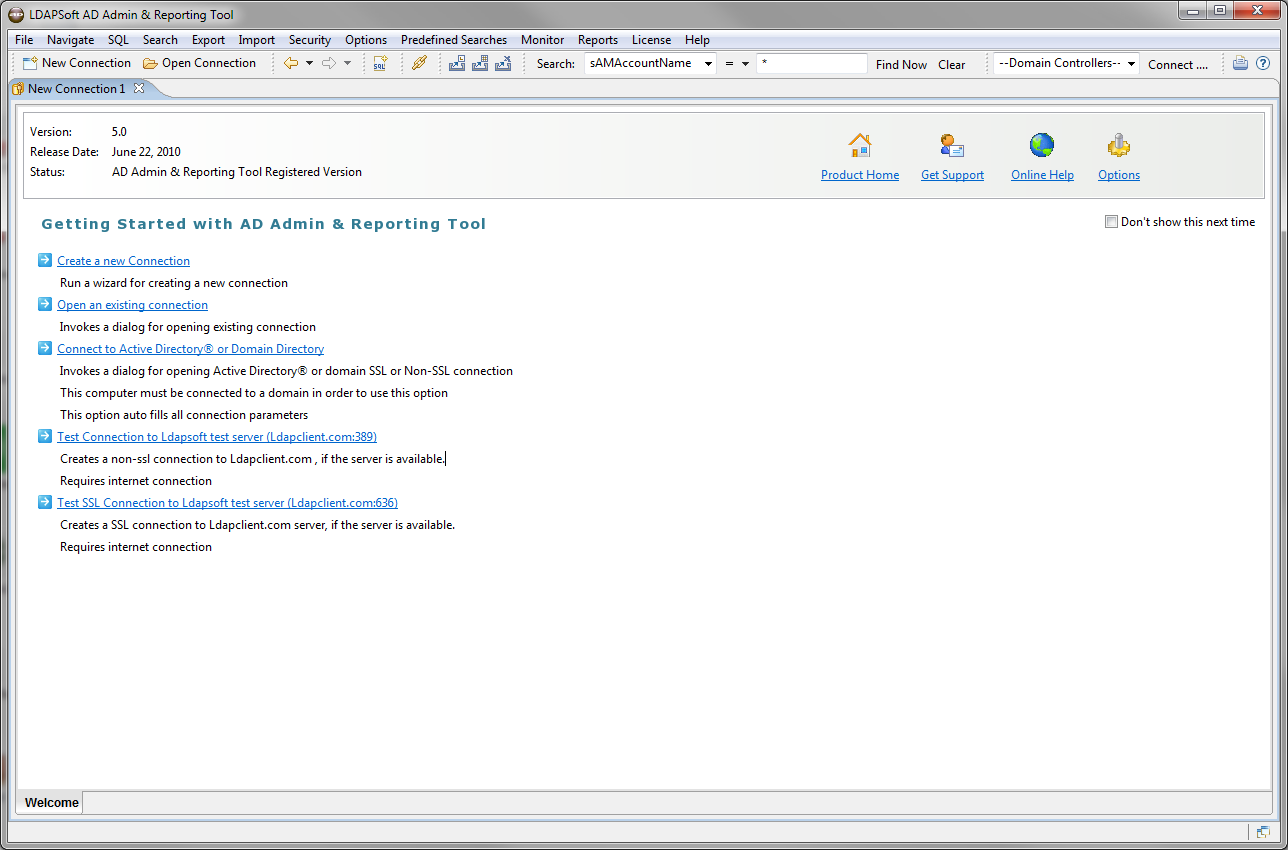Click version value 5.0 text
The width and height of the screenshot is (1288, 850).
[x=119, y=132]
